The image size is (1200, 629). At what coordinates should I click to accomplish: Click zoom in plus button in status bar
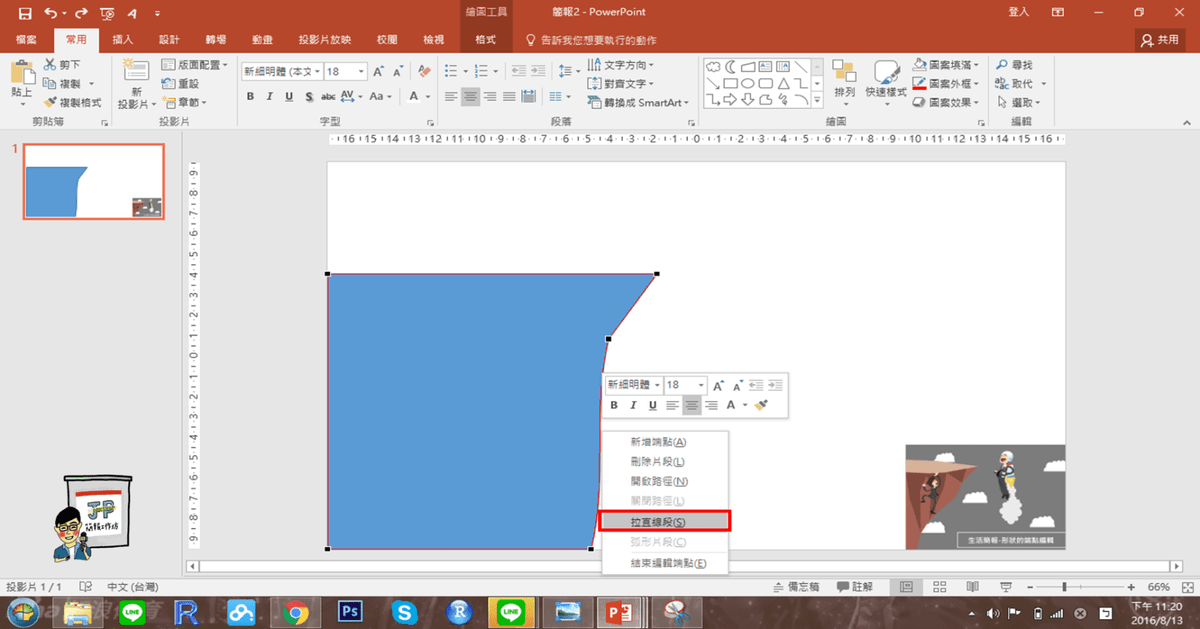pyautogui.click(x=1132, y=586)
